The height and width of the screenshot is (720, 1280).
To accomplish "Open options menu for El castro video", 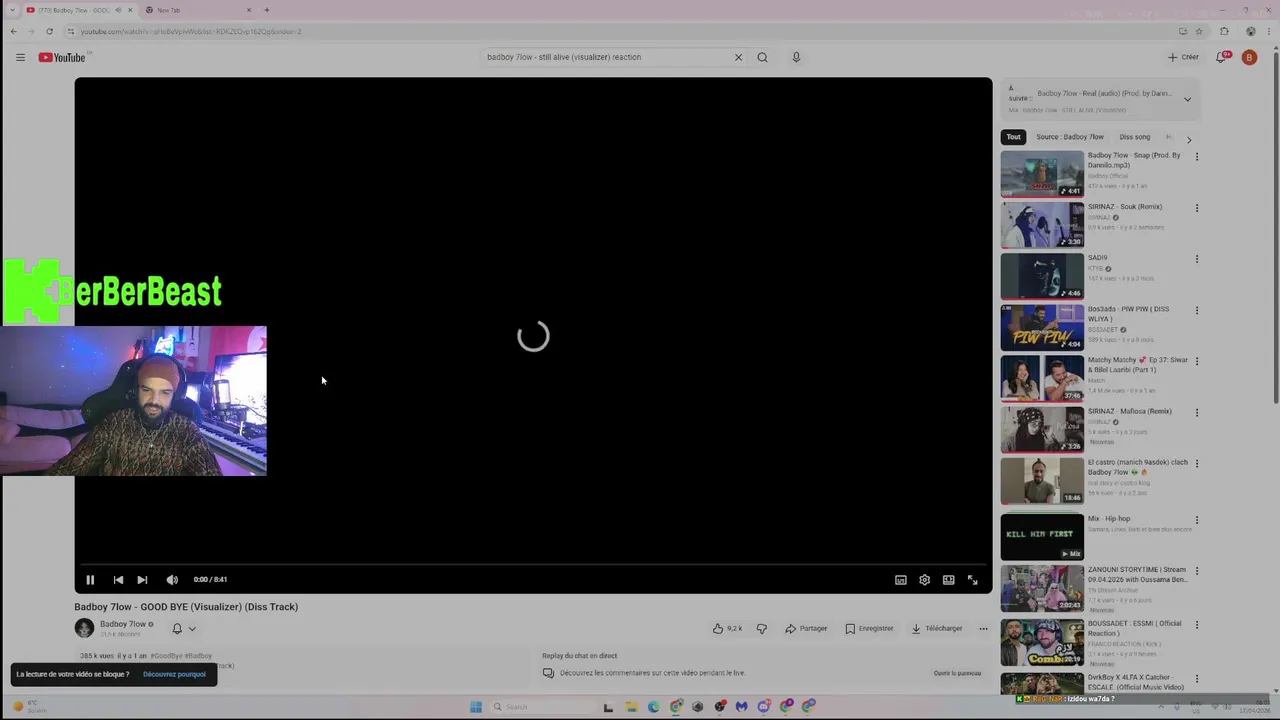I will coord(1196,464).
